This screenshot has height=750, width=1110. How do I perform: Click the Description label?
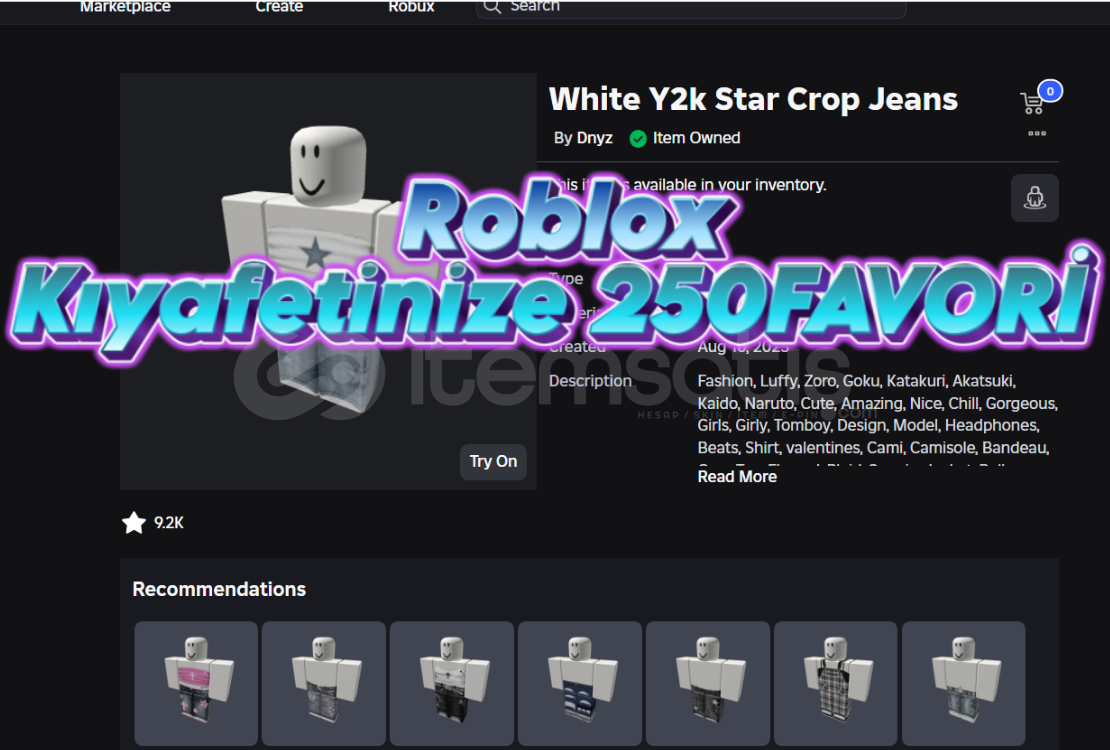pos(590,381)
